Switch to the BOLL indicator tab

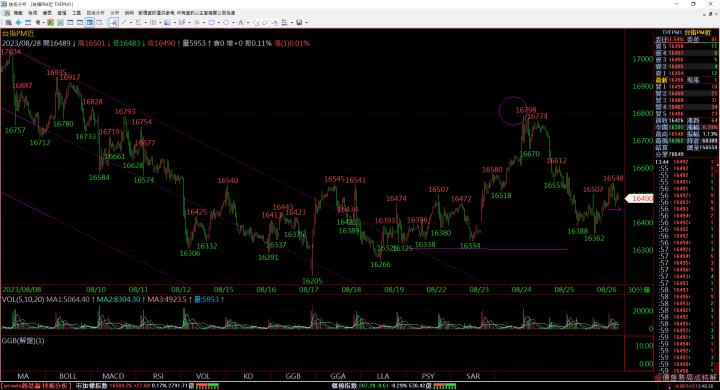[x=68, y=376]
